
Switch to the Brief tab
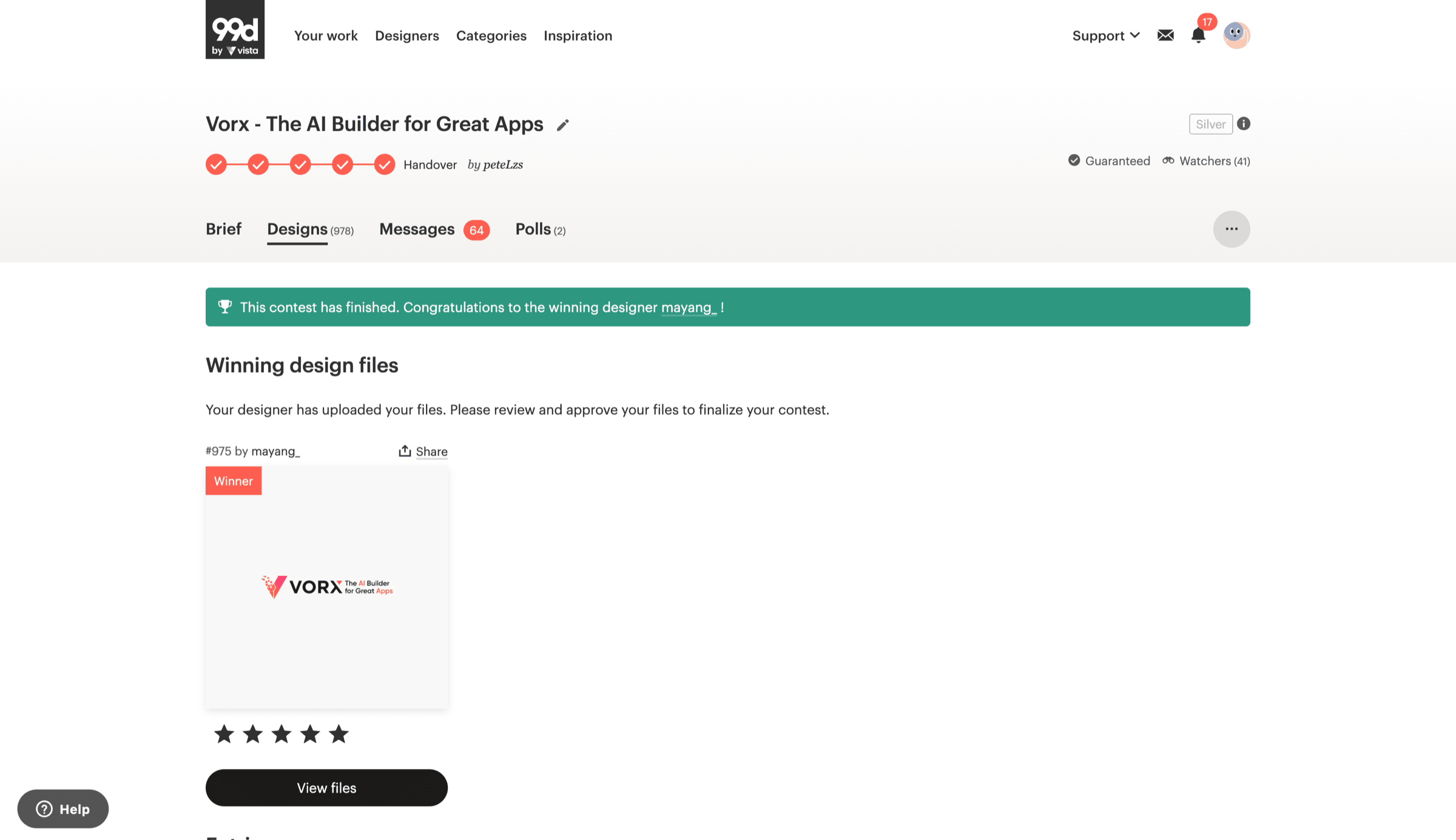(223, 229)
